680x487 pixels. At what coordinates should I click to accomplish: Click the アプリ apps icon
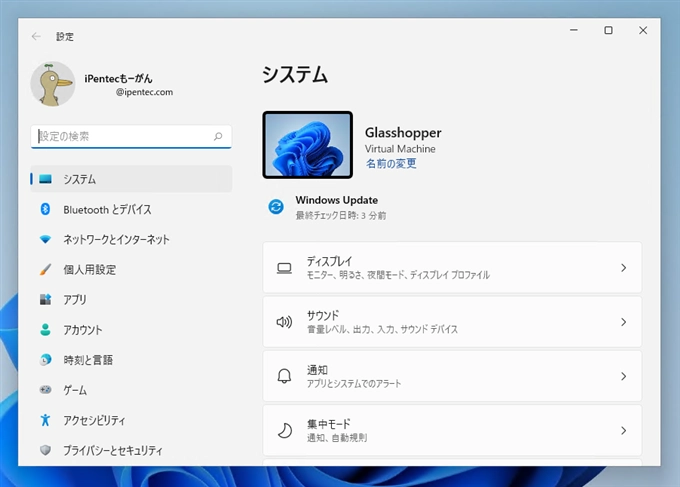click(46, 299)
